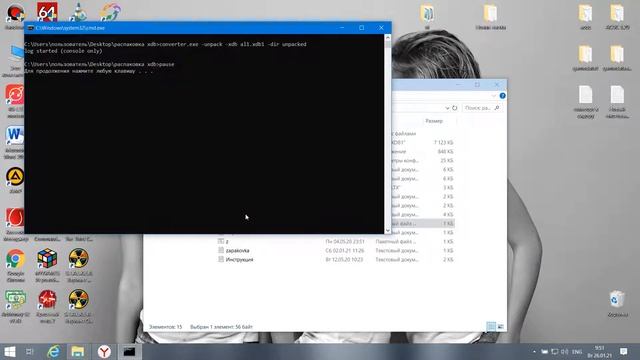Select the 25 КБ file row

pos(423,160)
